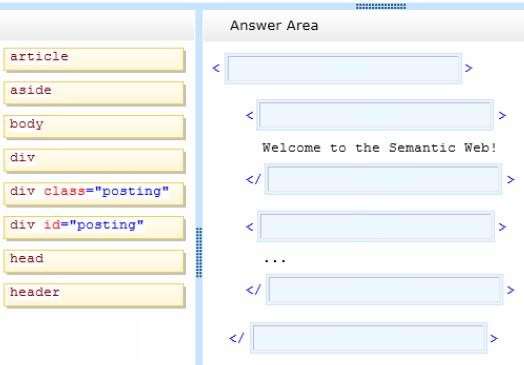524x365 pixels.
Task: Click the ellipsis placeholder text
Action: (275, 260)
